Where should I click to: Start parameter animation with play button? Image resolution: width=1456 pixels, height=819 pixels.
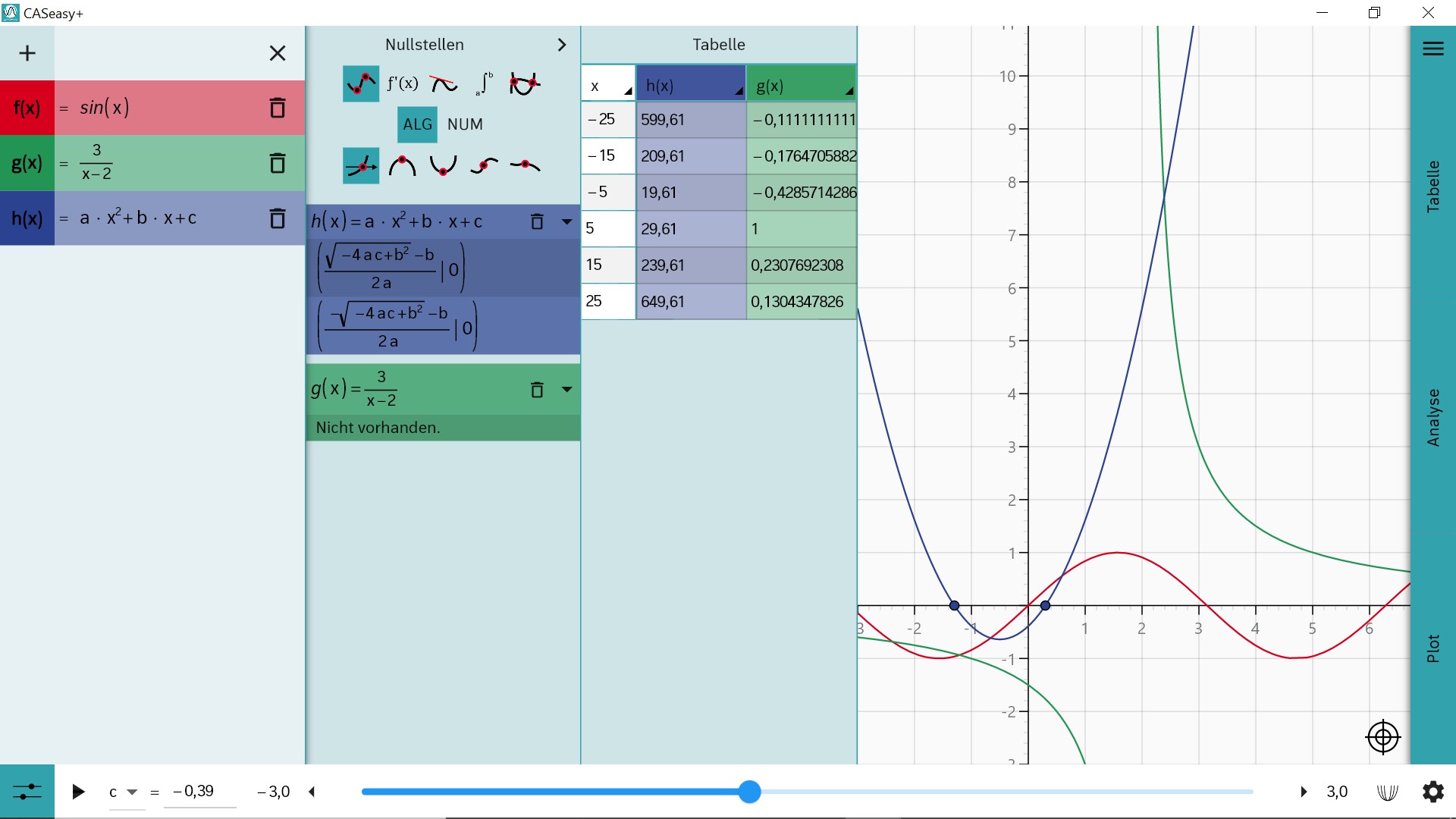[78, 792]
